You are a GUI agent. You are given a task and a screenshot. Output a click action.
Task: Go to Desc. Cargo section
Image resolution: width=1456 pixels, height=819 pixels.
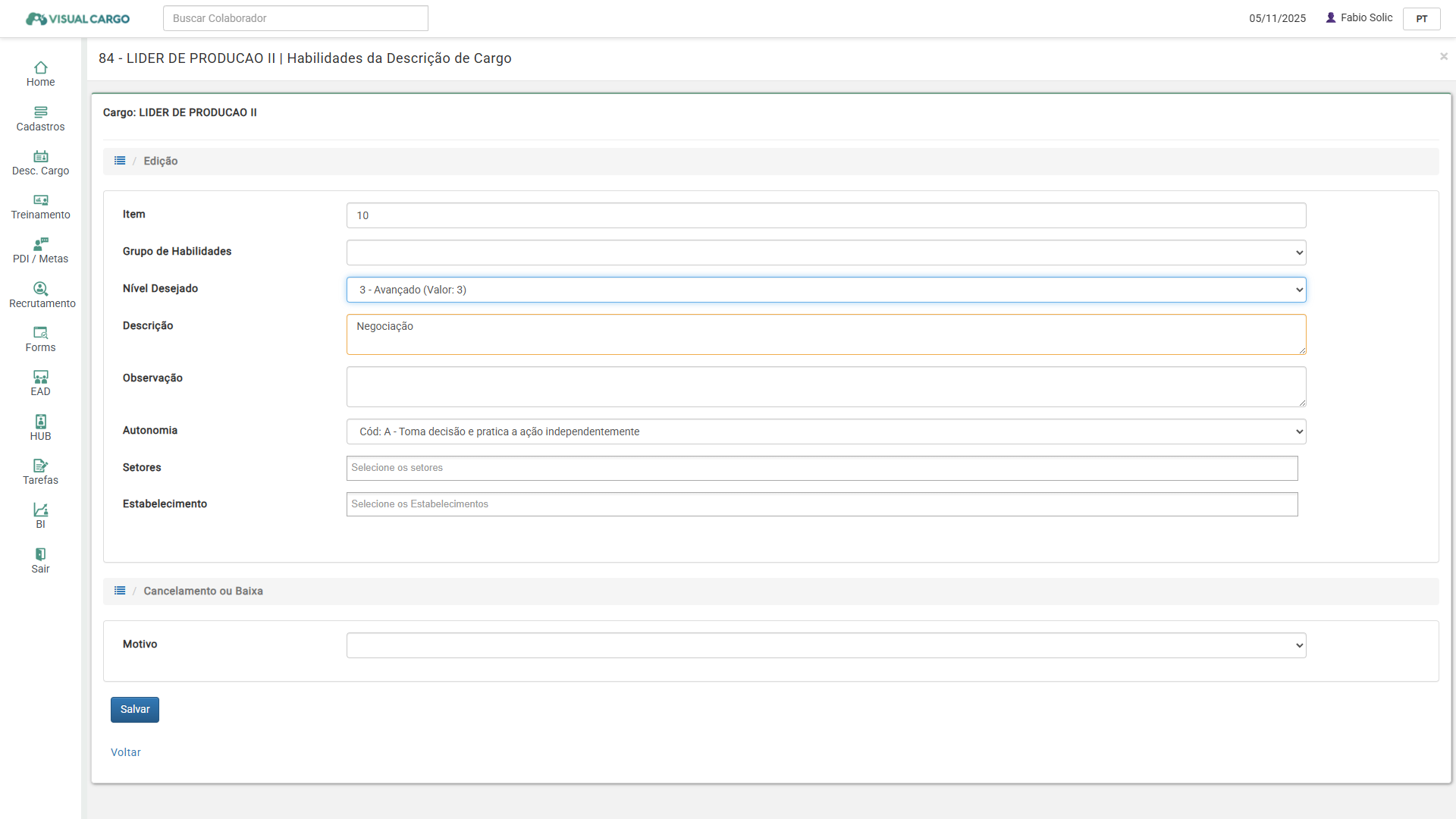pyautogui.click(x=40, y=157)
